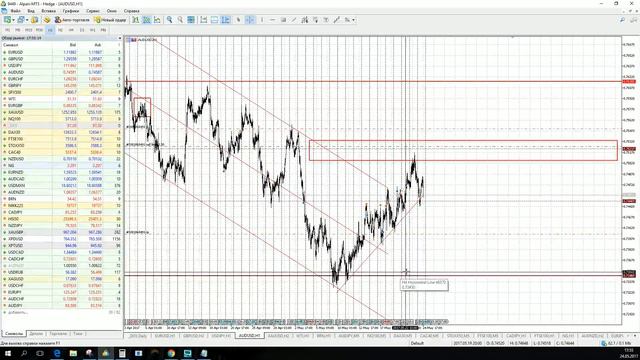Viewport: 640px width, 360px height.
Task: Switch to the EURUSD,H1 chart tab
Action: point(165,336)
